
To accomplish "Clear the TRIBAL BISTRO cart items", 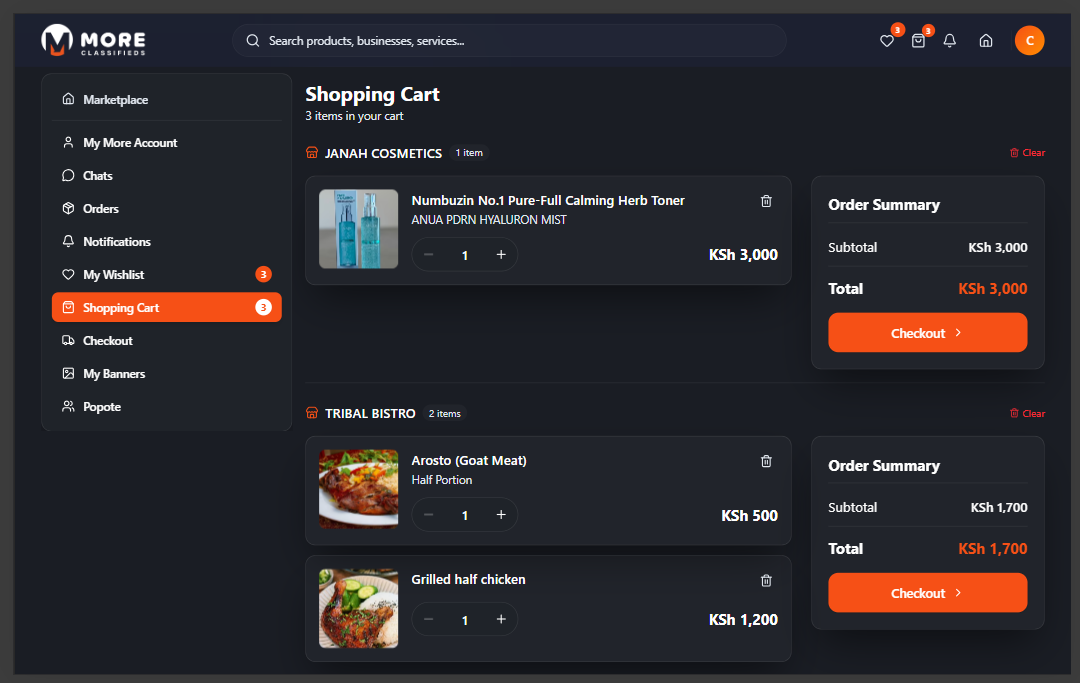I will tap(1027, 412).
